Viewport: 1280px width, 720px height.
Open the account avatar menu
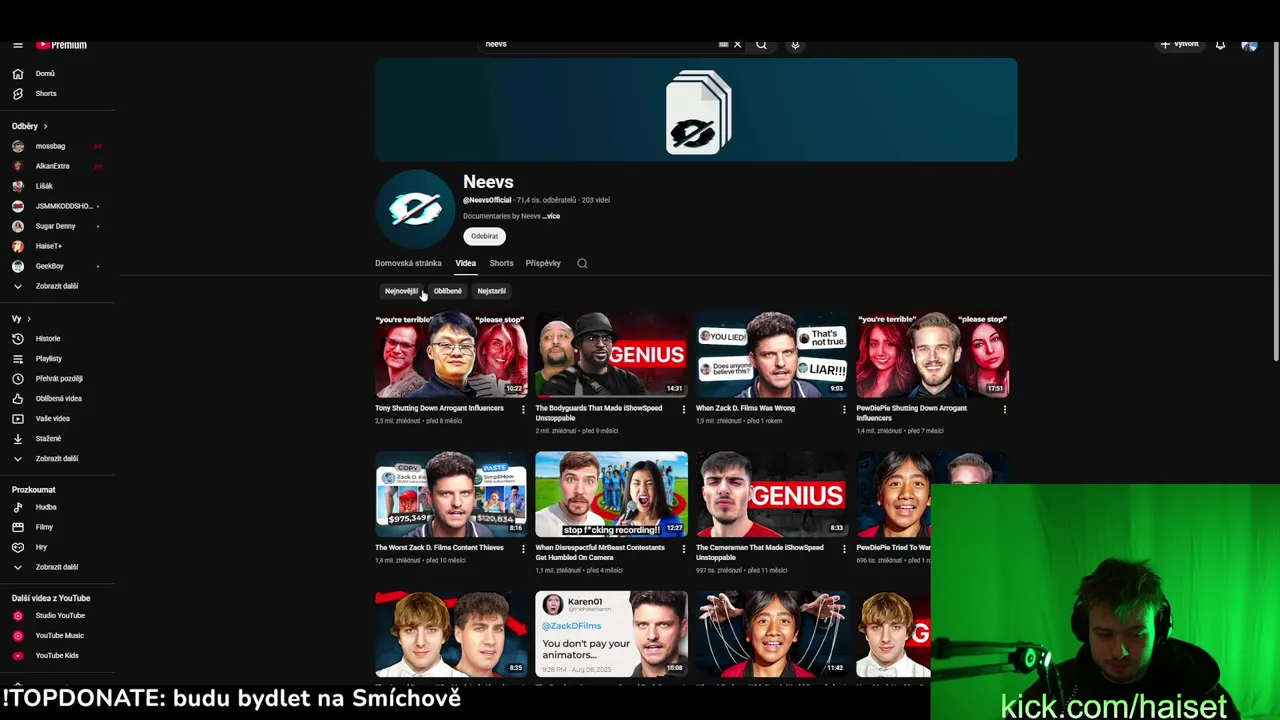tap(1249, 45)
